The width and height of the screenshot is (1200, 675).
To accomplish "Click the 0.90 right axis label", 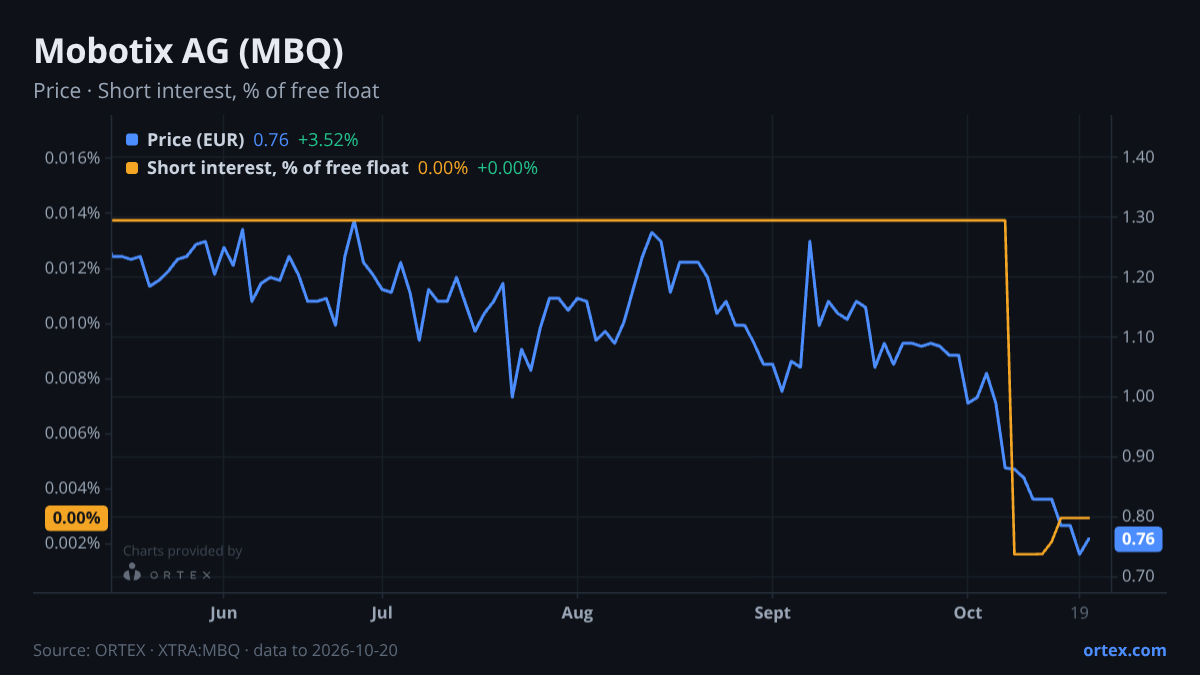I will point(1139,456).
